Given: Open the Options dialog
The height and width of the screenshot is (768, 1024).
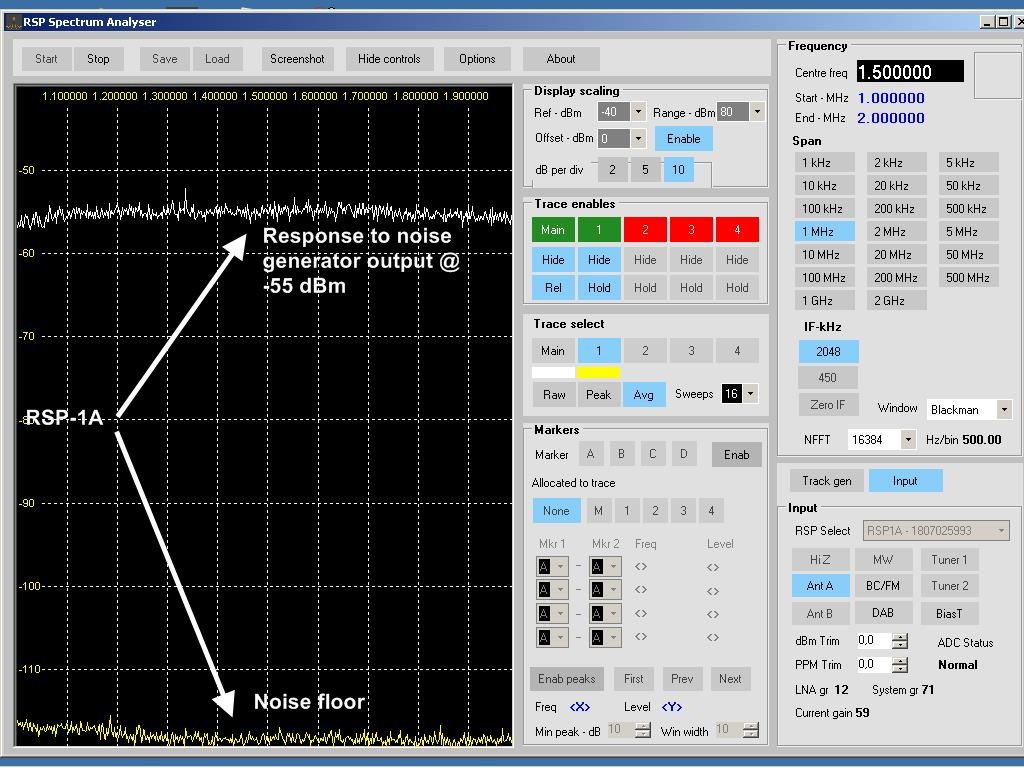Looking at the screenshot, I should [477, 59].
